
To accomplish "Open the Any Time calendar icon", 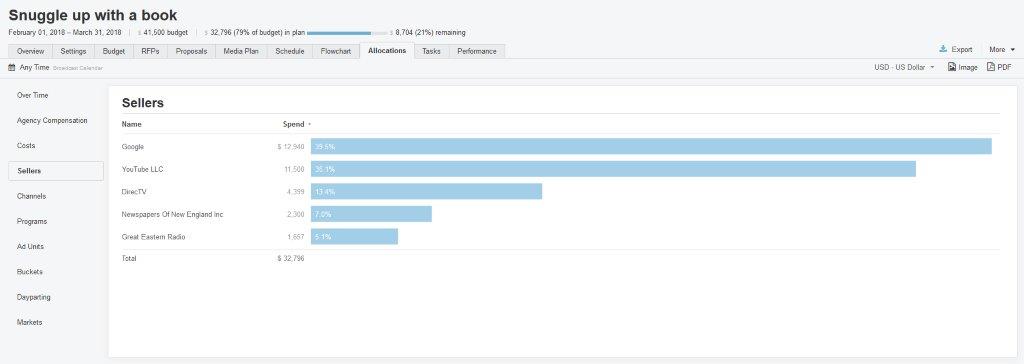I will point(12,67).
